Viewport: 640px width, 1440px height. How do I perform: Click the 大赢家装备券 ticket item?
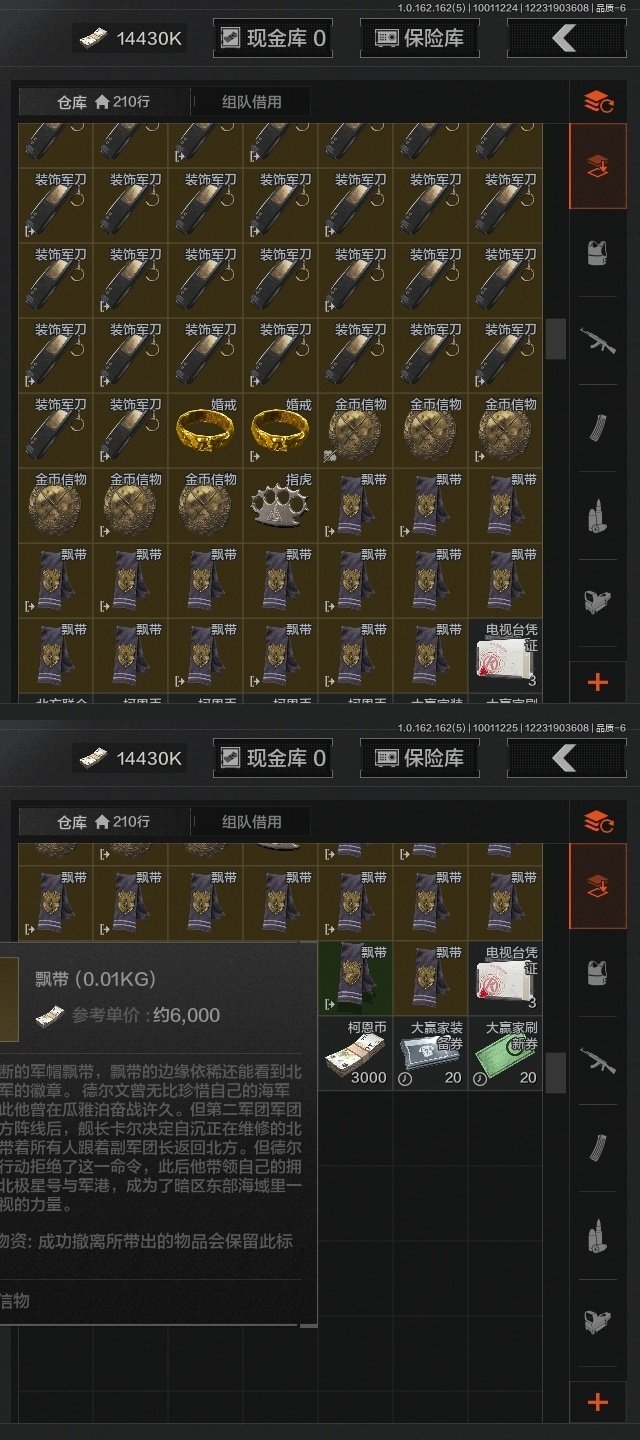(x=430, y=1053)
